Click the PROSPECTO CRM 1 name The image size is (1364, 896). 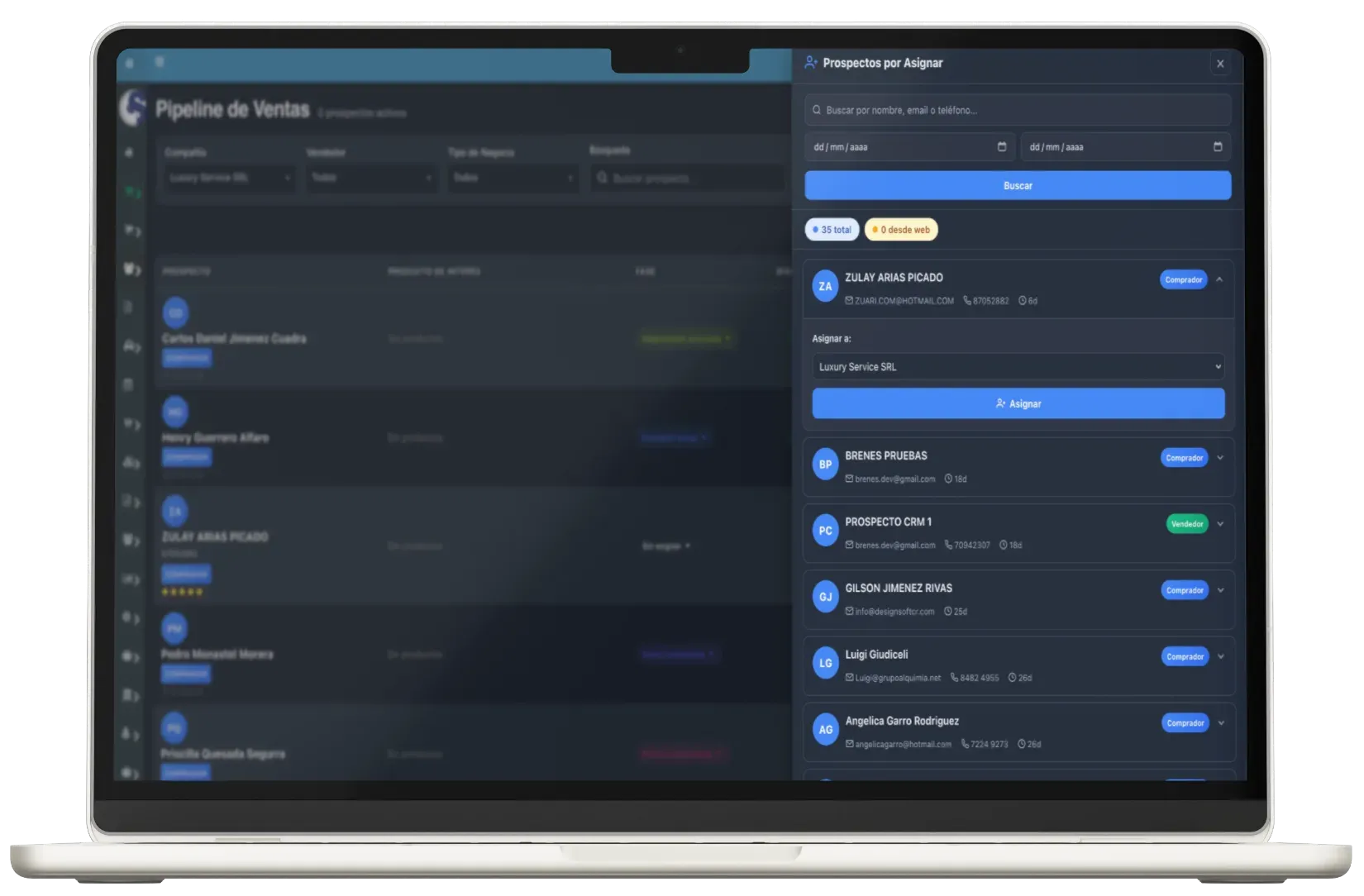pos(888,522)
